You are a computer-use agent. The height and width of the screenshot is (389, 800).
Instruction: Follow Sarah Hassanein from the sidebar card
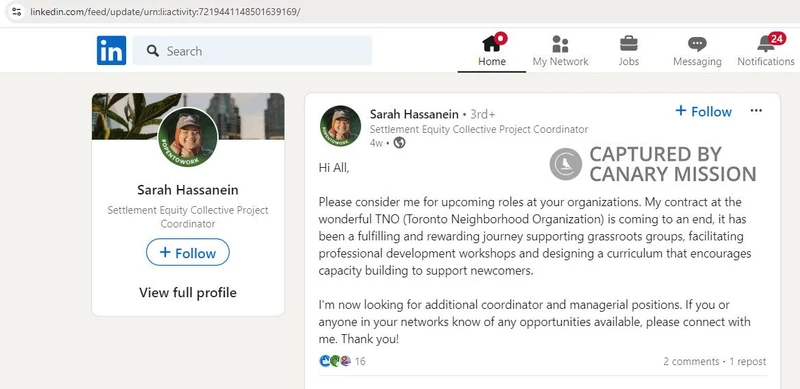(188, 253)
